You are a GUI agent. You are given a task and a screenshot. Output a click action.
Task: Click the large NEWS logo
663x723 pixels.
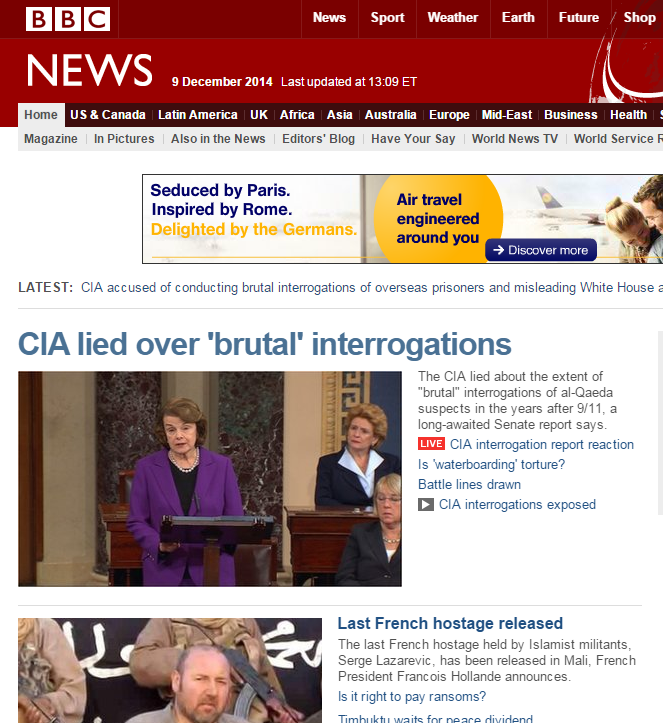(x=89, y=70)
